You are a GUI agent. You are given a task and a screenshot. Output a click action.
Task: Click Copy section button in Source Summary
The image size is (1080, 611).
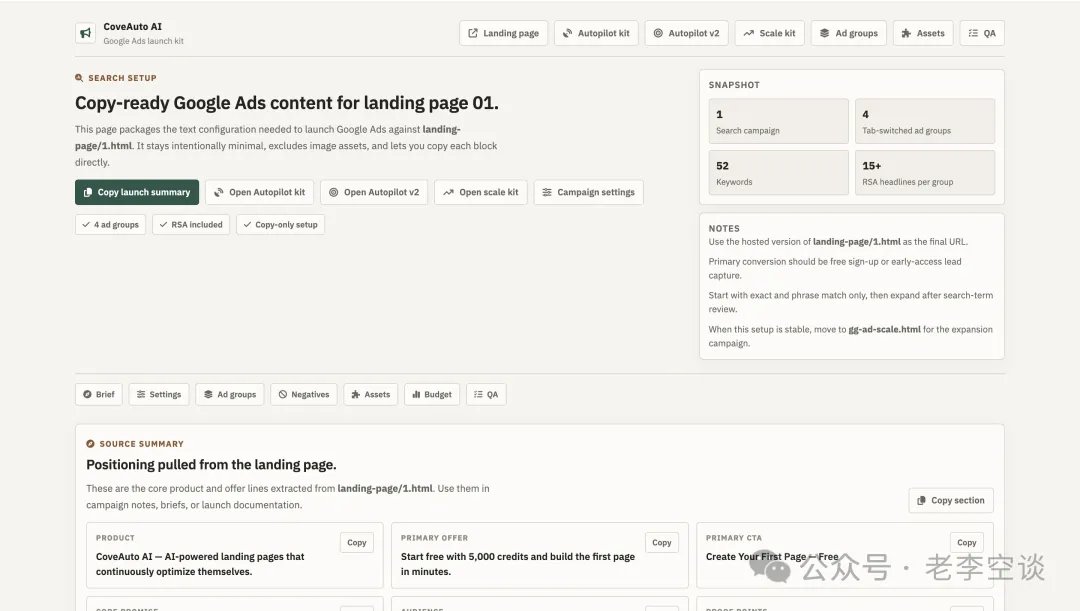(x=951, y=501)
